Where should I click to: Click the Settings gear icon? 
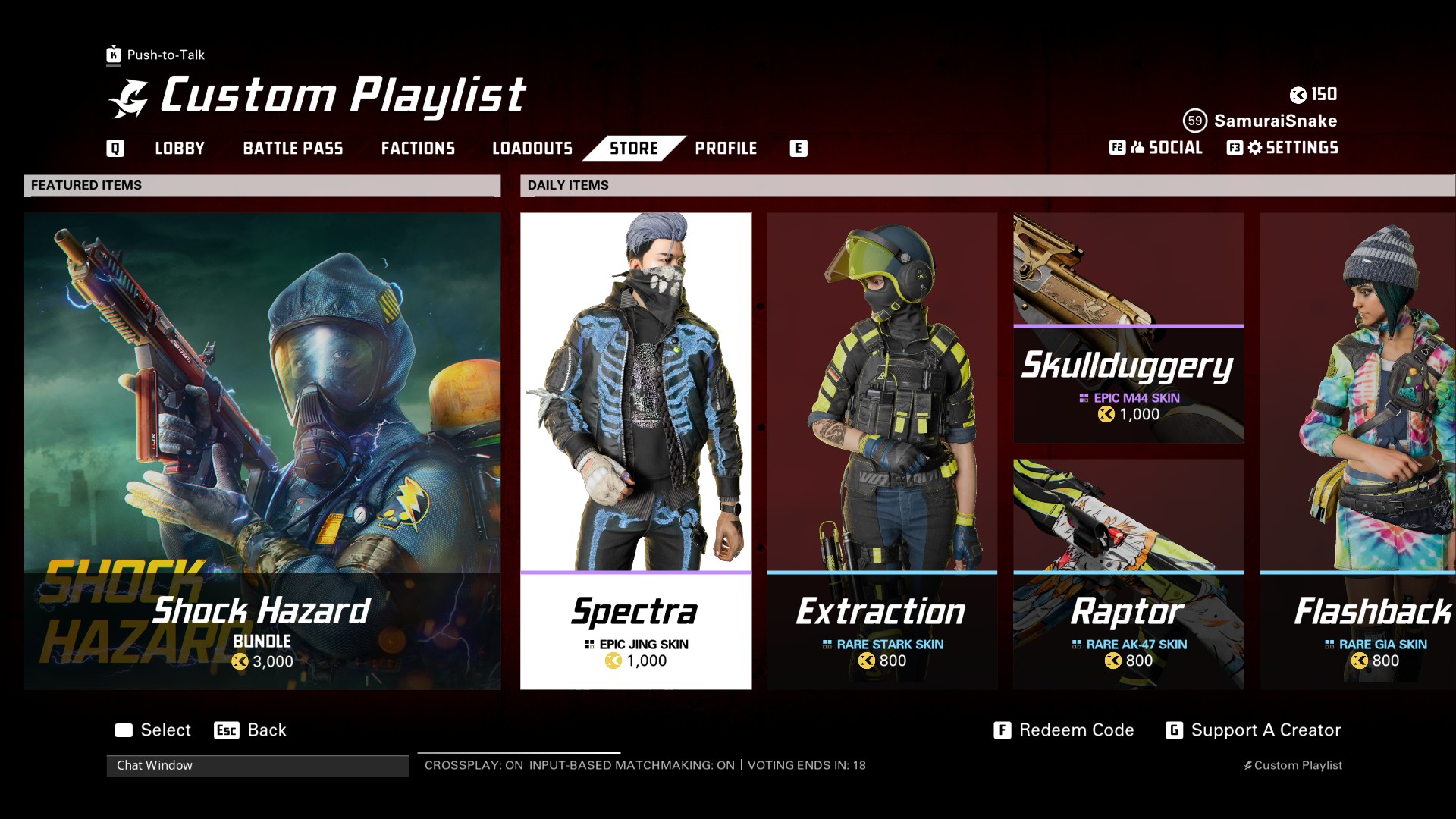pyautogui.click(x=1255, y=147)
